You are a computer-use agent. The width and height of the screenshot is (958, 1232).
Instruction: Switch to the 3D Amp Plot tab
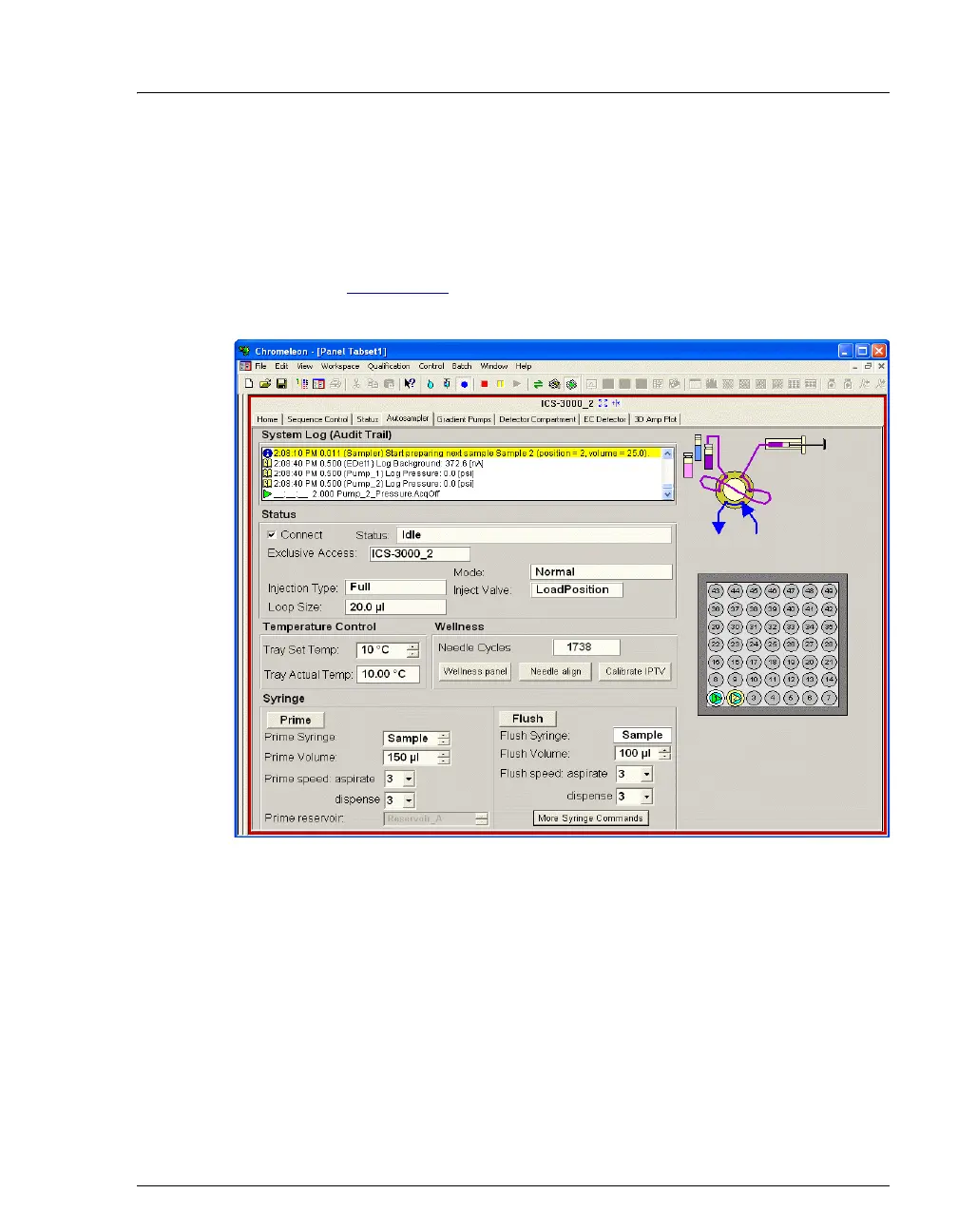tap(656, 419)
